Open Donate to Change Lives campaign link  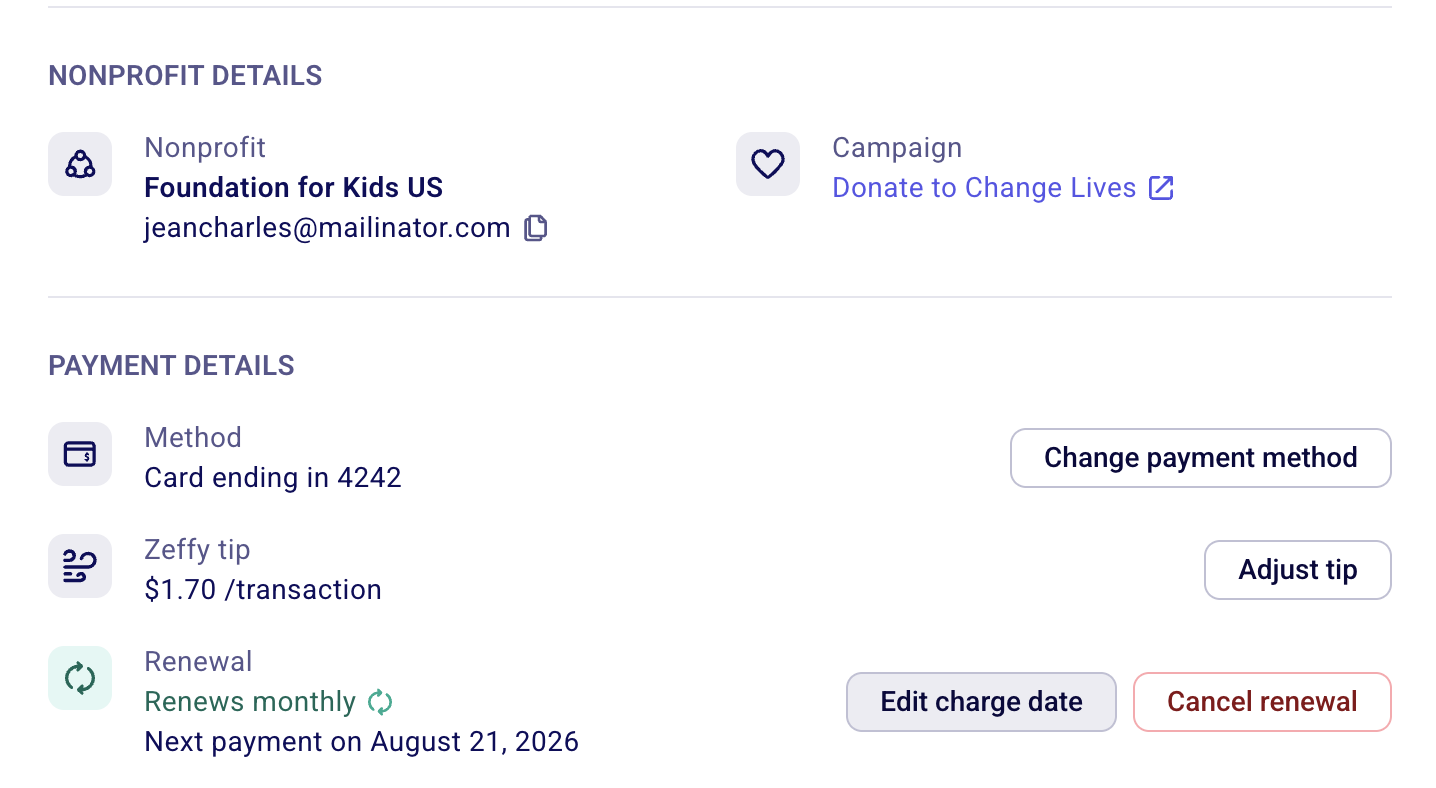(x=984, y=188)
